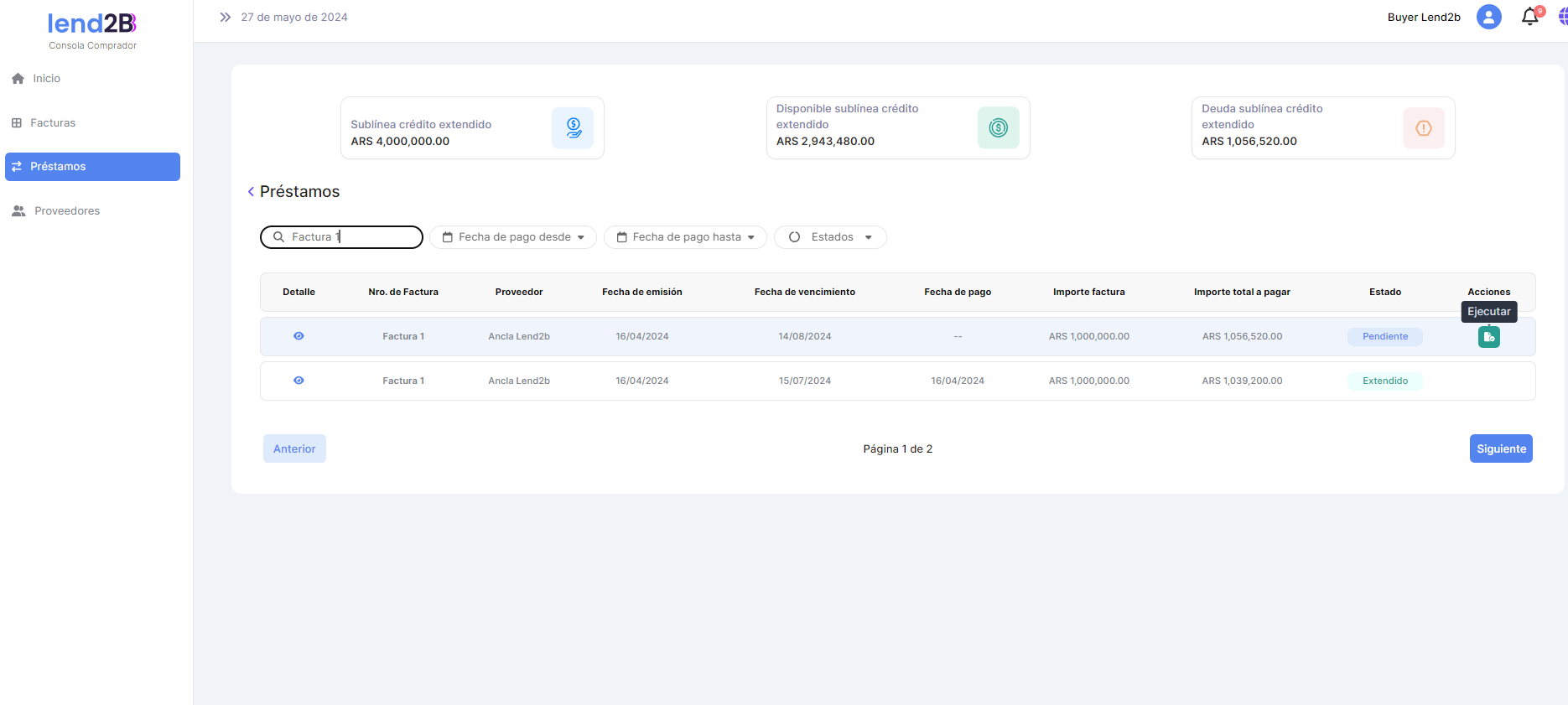
Task: Open Proveedores in the sidebar
Action: pos(66,211)
